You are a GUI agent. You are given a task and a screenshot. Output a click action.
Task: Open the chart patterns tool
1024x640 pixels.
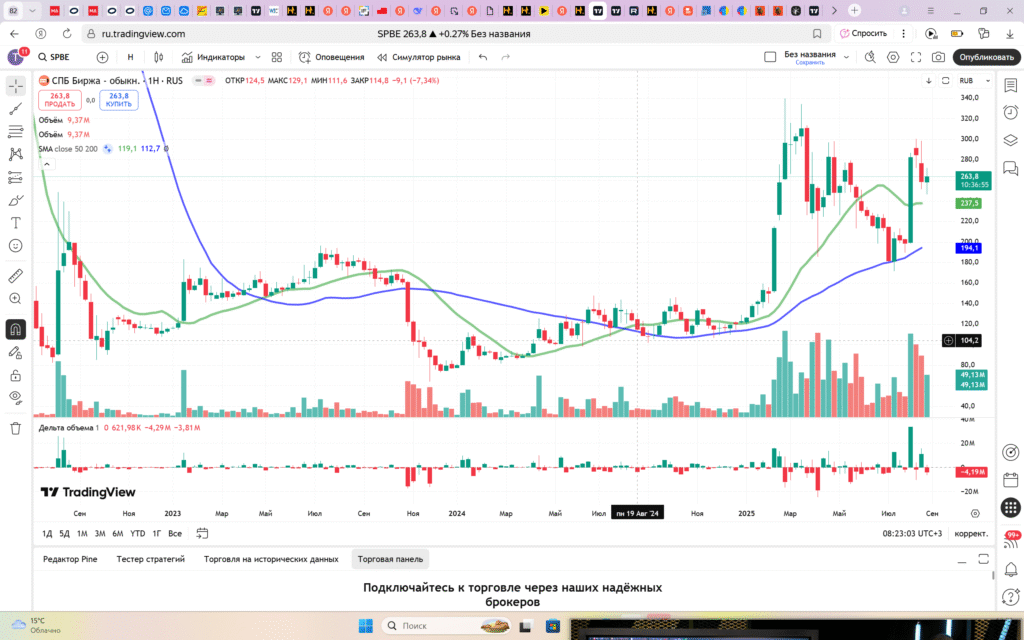pos(16,154)
